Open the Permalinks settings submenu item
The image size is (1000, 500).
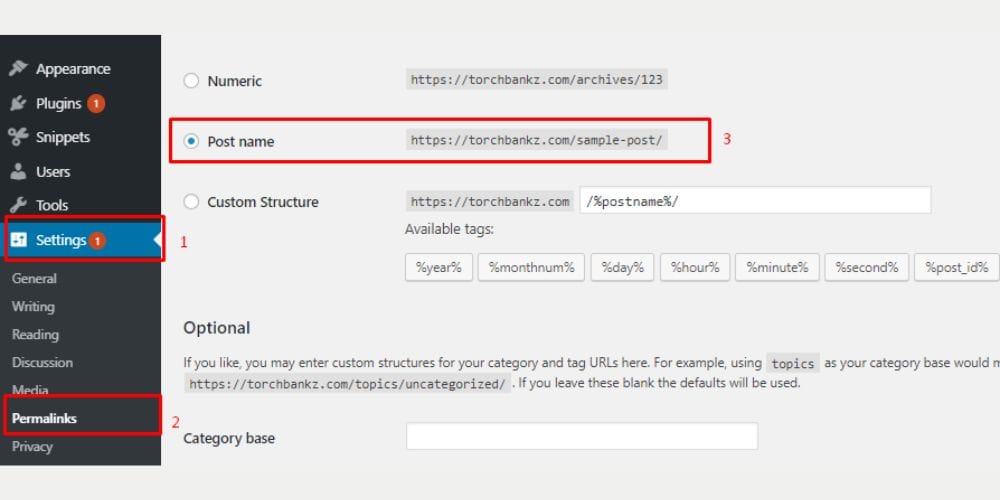tap(44, 418)
